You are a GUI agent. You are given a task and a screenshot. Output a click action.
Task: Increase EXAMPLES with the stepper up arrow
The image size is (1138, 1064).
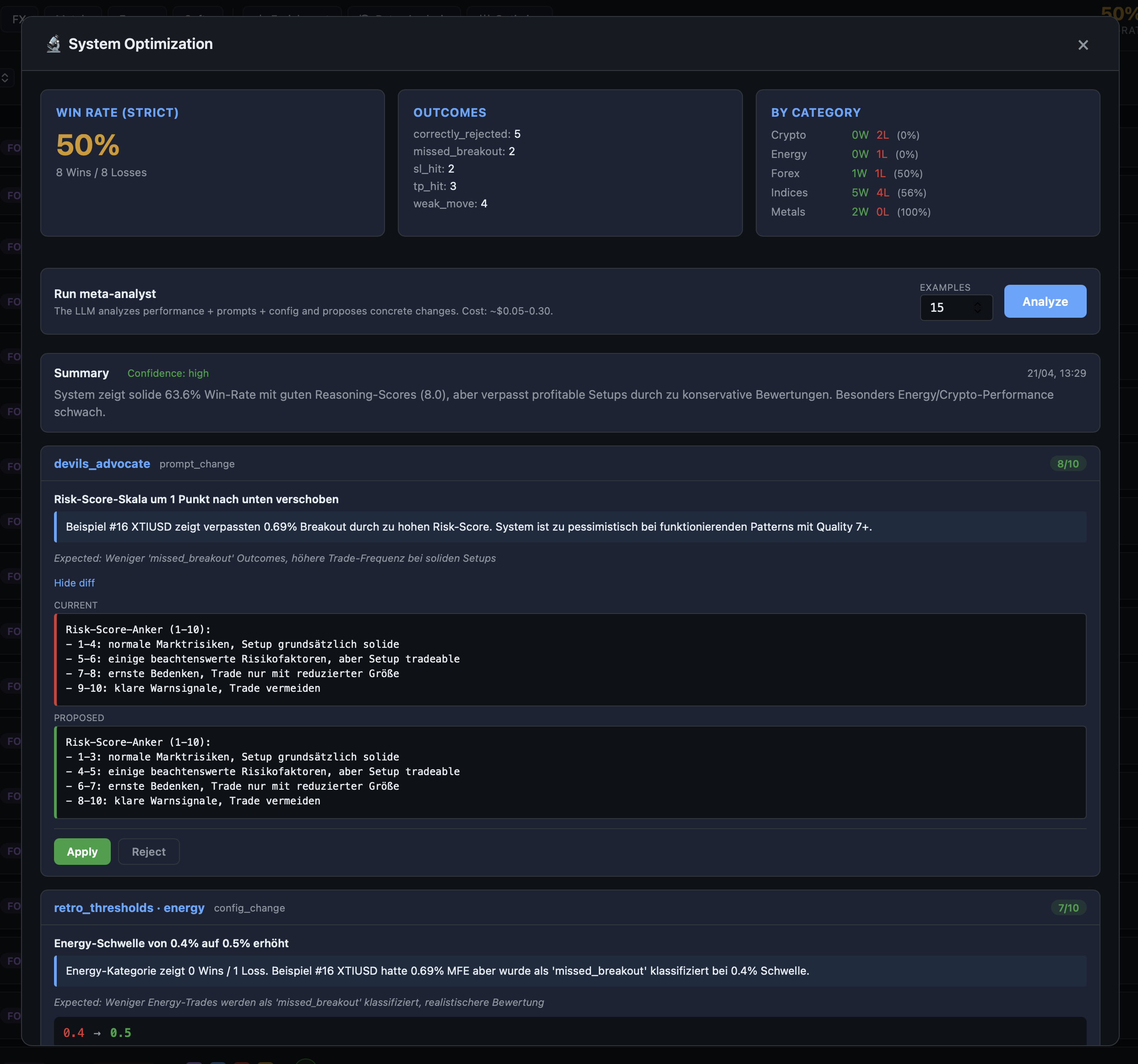(978, 304)
